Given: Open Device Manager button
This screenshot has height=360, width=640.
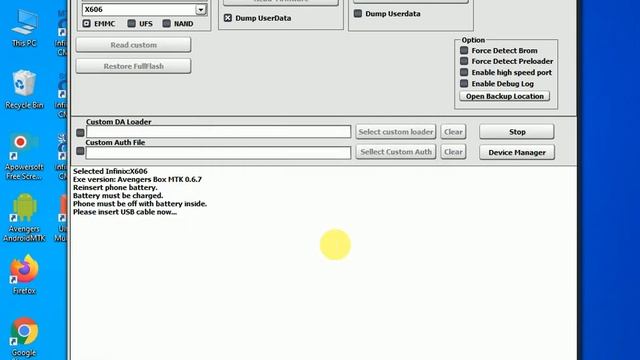Looking at the screenshot, I should point(517,152).
